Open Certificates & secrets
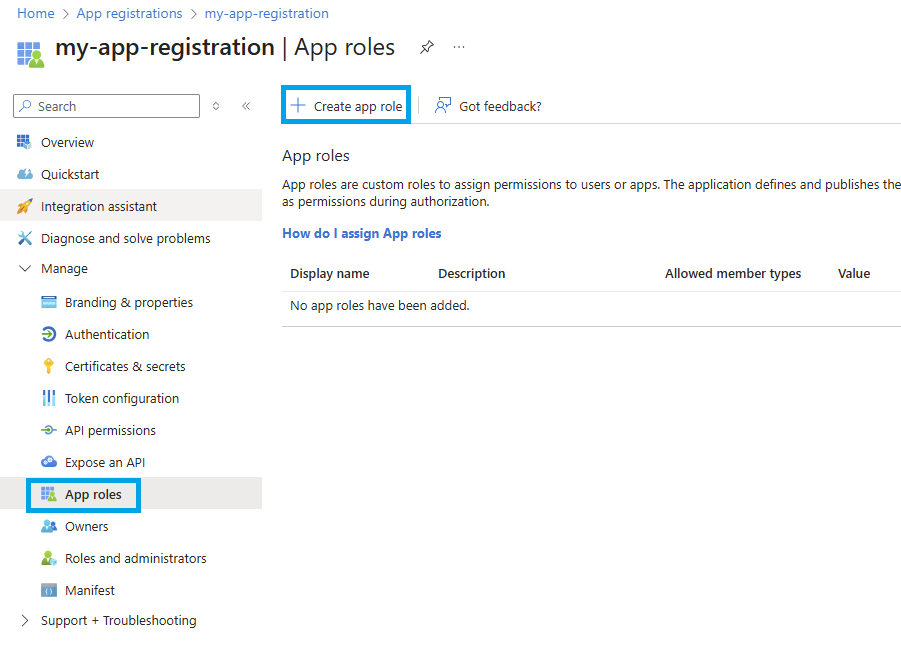 coord(131,366)
